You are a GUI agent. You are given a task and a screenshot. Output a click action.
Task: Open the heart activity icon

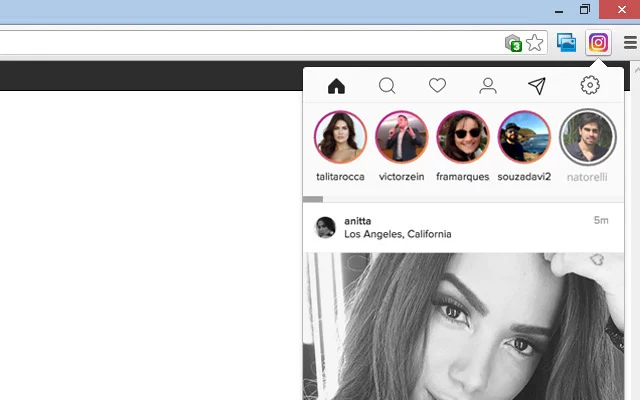coord(437,85)
